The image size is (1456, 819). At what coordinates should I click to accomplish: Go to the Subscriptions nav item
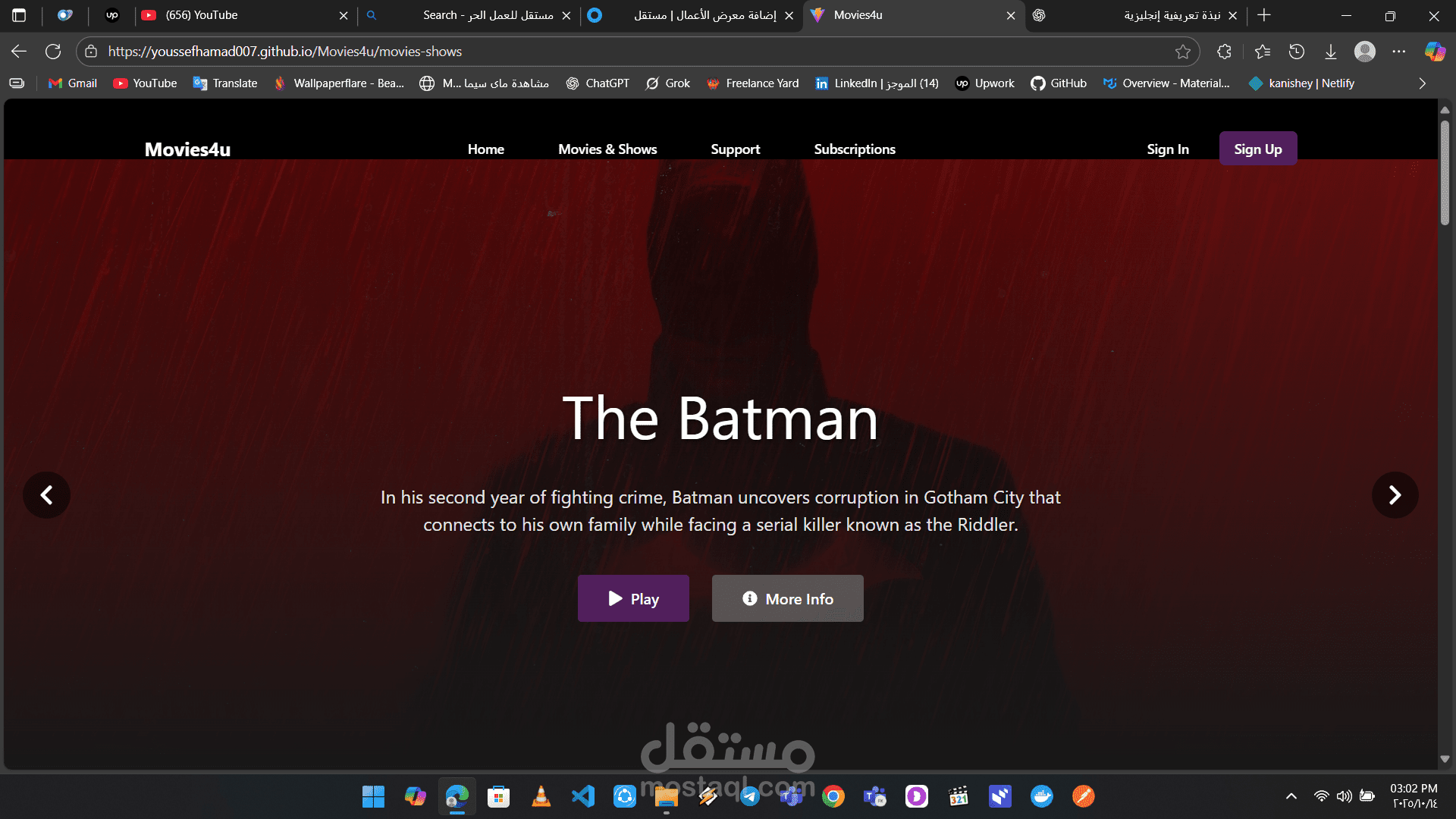[854, 149]
